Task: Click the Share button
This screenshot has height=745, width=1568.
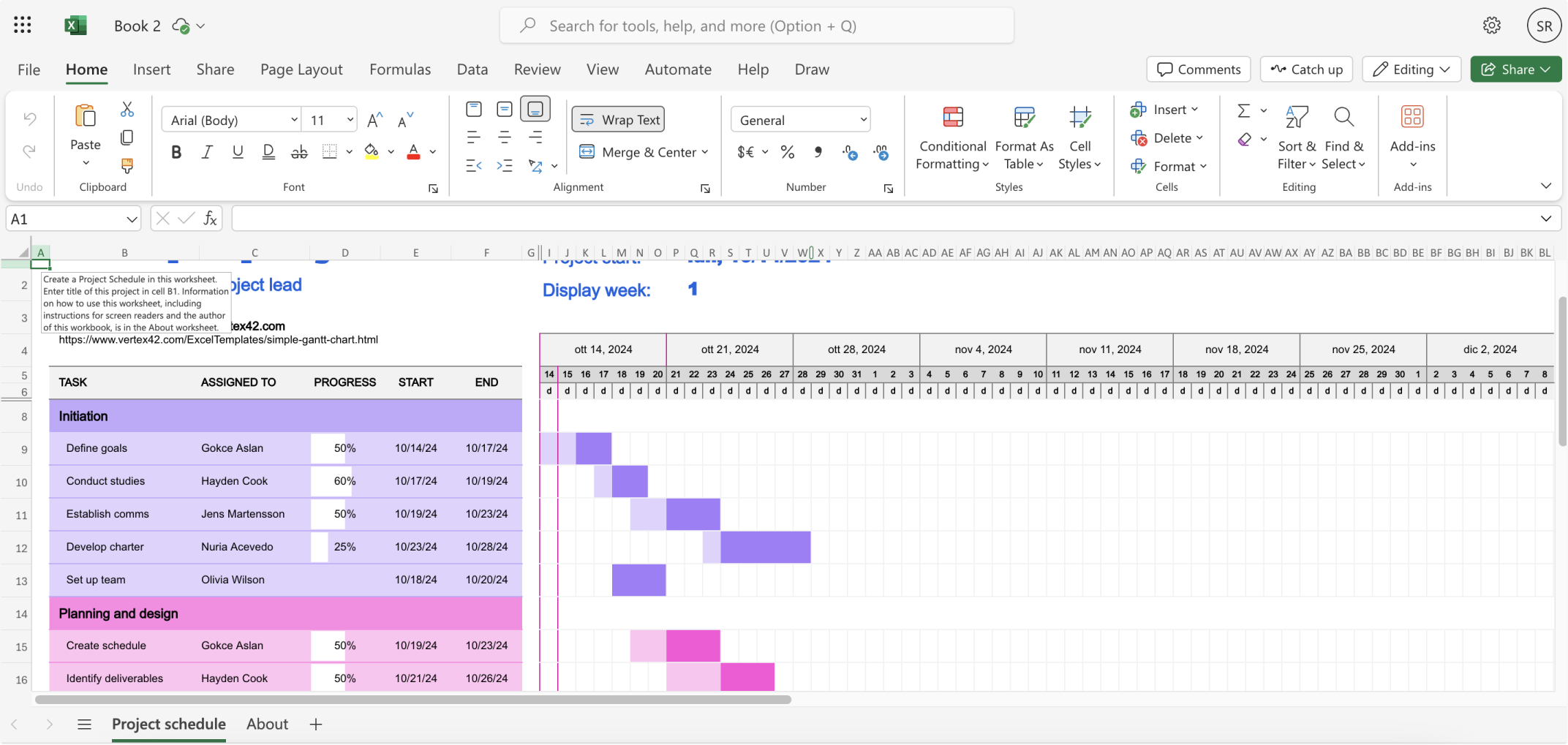Action: click(1515, 69)
